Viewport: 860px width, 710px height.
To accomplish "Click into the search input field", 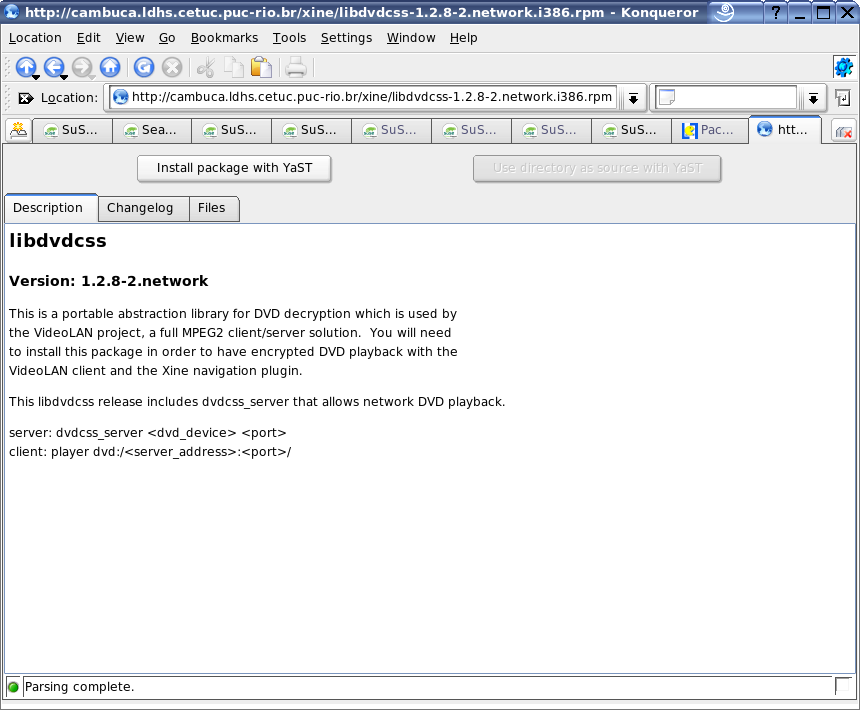I will 726,98.
